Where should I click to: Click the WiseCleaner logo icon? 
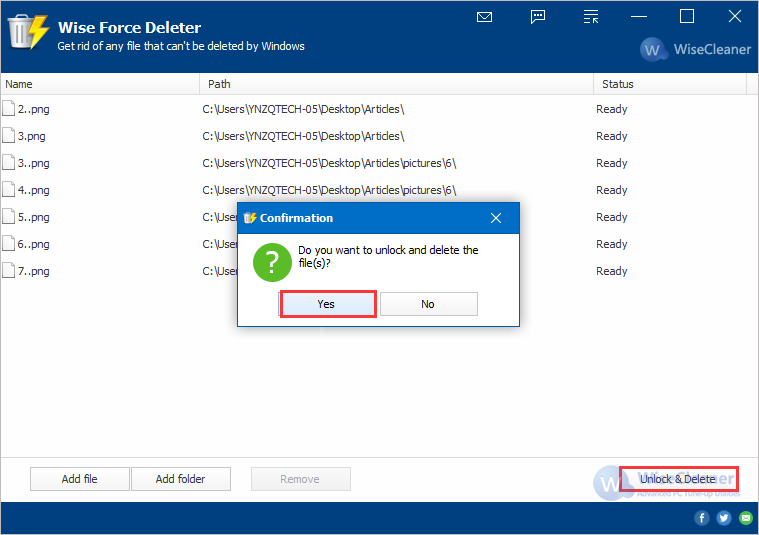click(x=653, y=49)
